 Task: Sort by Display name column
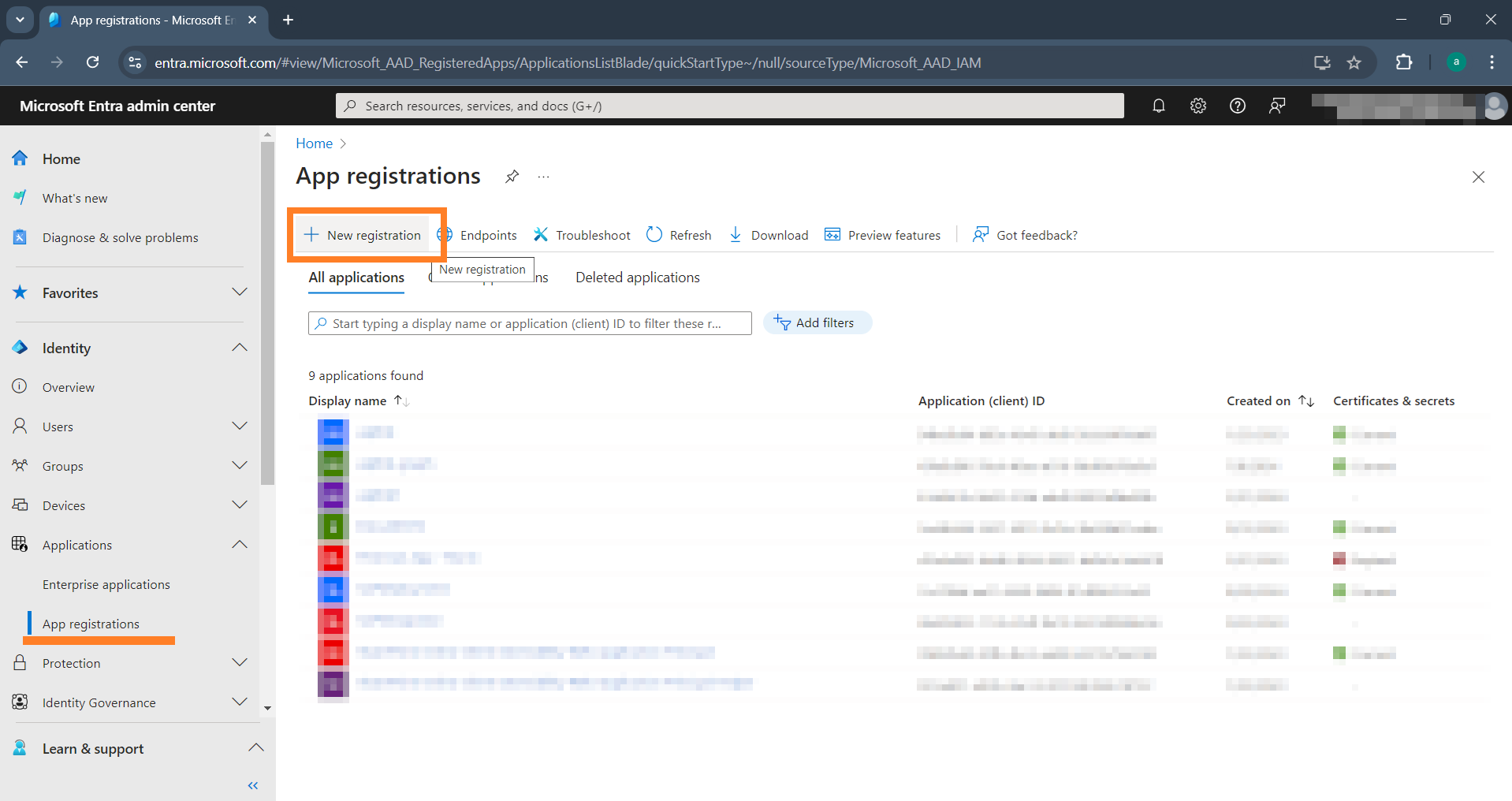pyautogui.click(x=359, y=400)
